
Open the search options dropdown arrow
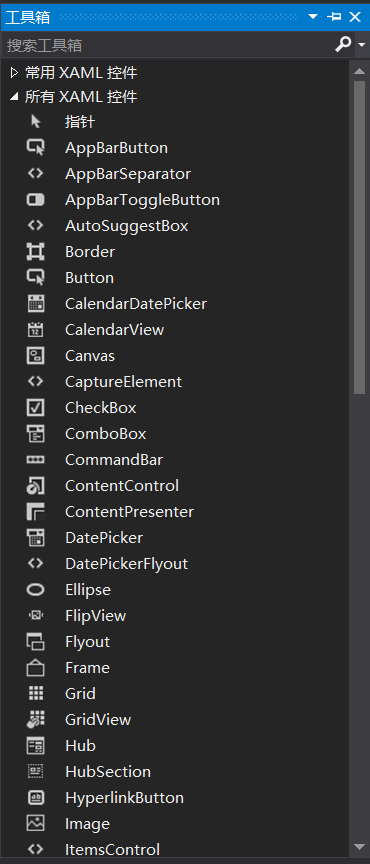pos(362,45)
